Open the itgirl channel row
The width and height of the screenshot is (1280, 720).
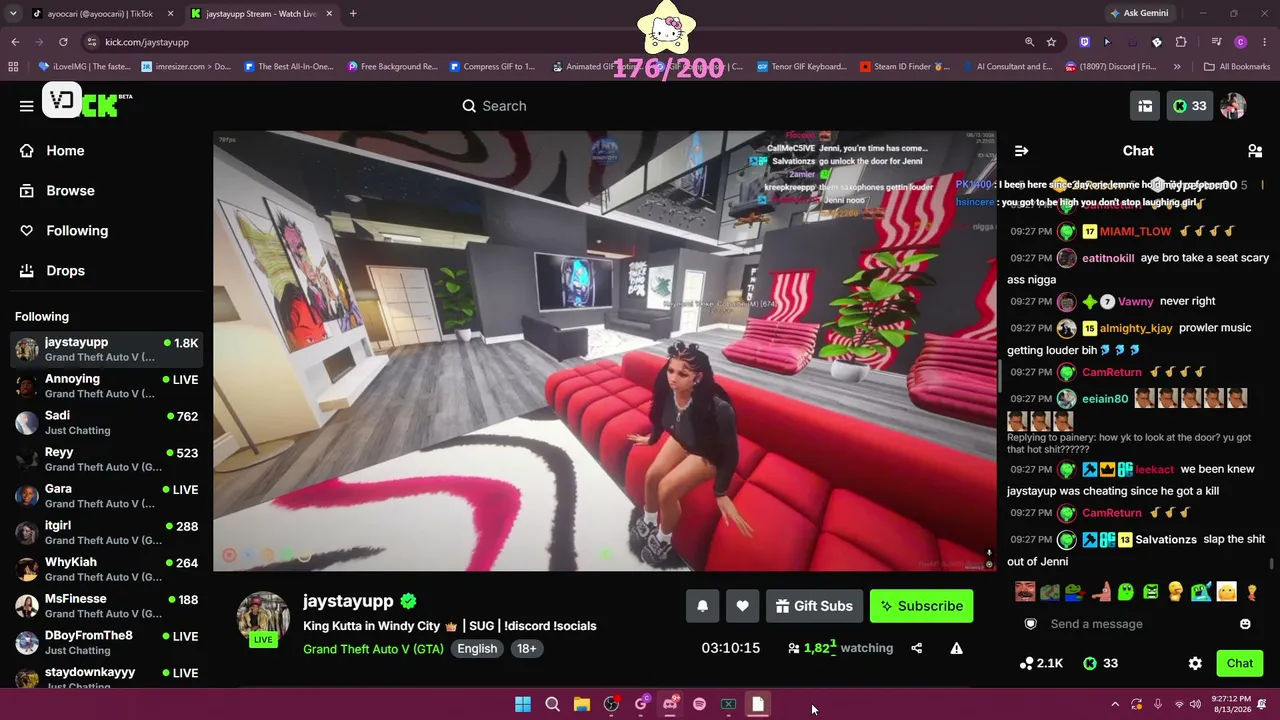click(x=106, y=532)
